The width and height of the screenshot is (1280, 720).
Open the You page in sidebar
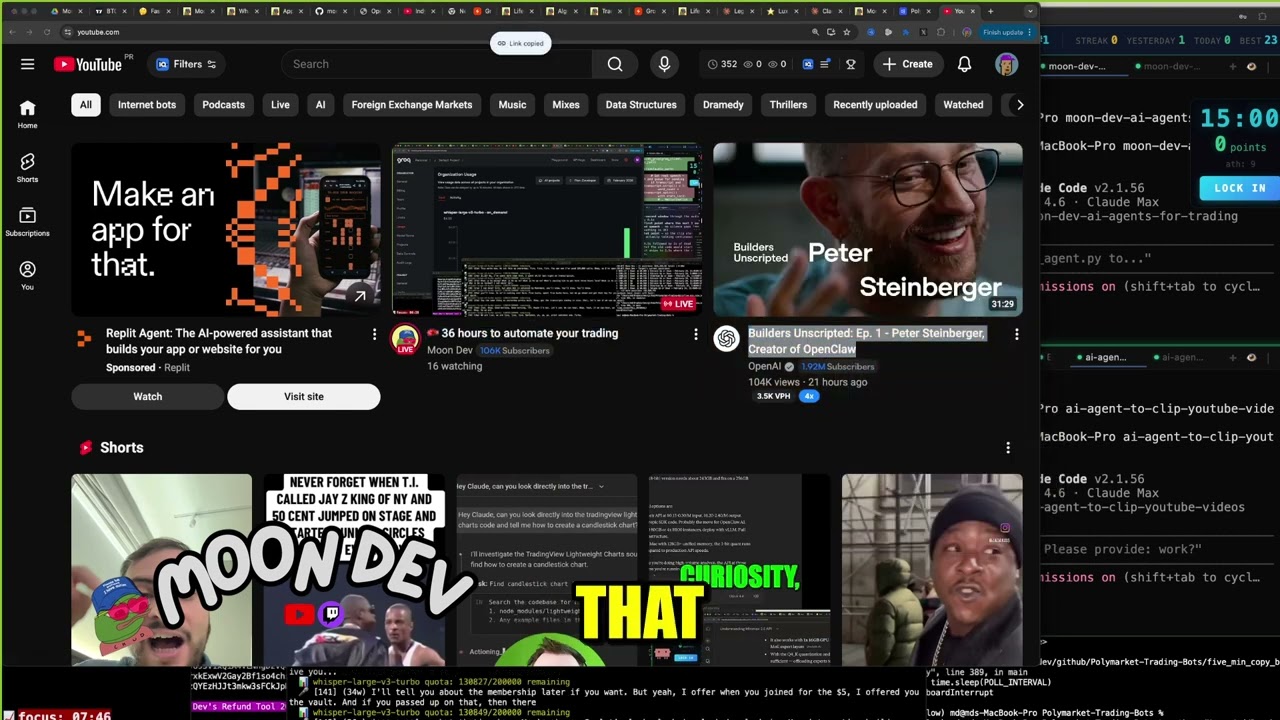(x=27, y=275)
